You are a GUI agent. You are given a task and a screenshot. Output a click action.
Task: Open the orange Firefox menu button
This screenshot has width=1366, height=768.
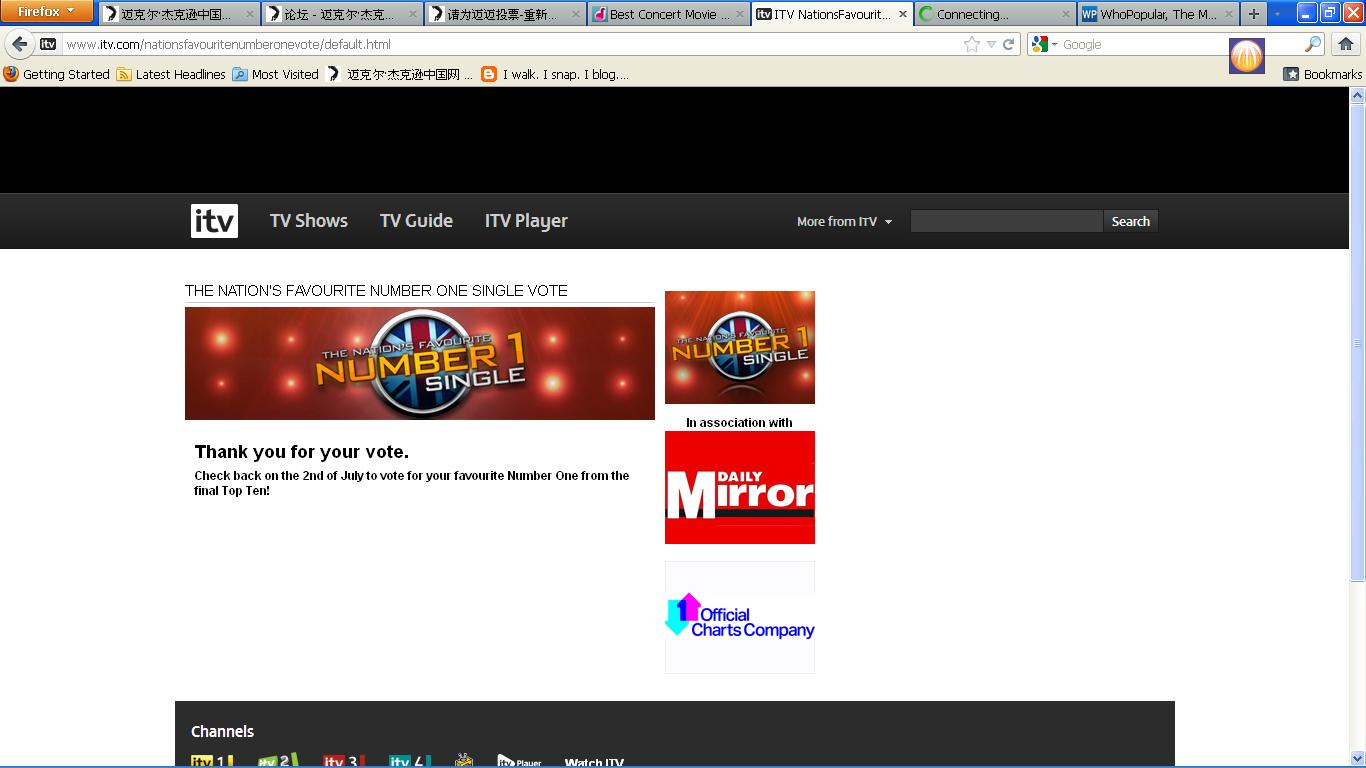[x=46, y=11]
